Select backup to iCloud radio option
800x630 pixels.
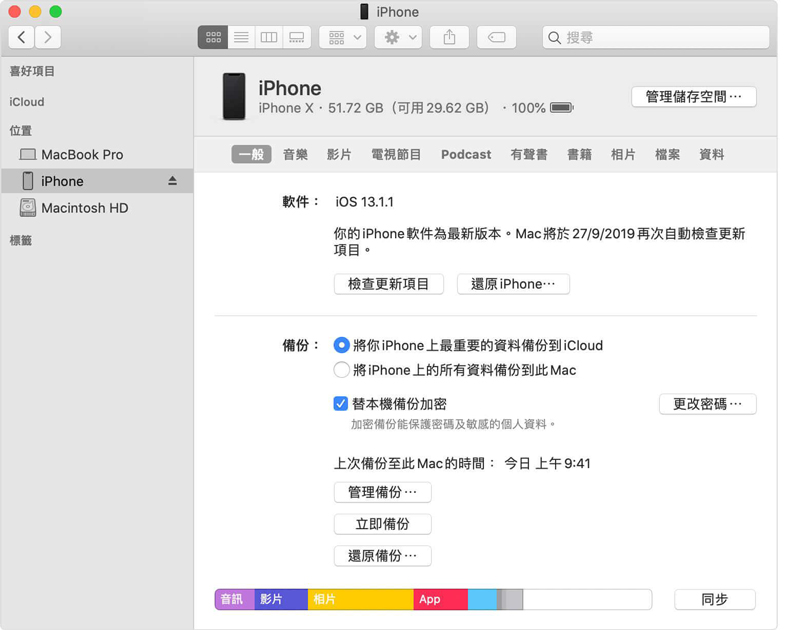coord(342,345)
